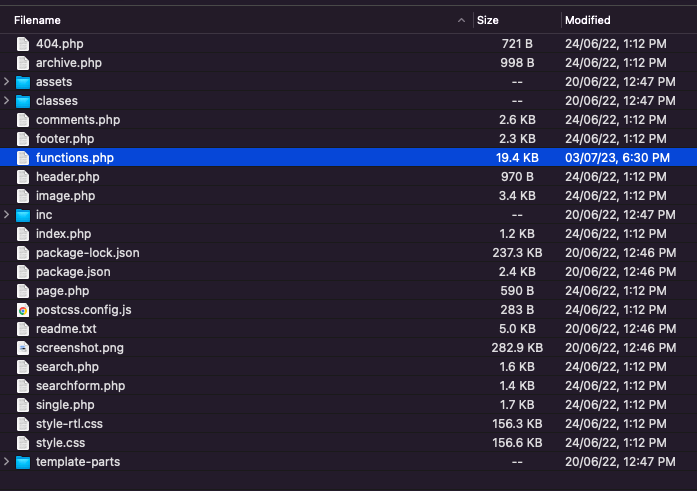The height and width of the screenshot is (491, 697).
Task: Click the search.php file icon
Action: [23, 367]
